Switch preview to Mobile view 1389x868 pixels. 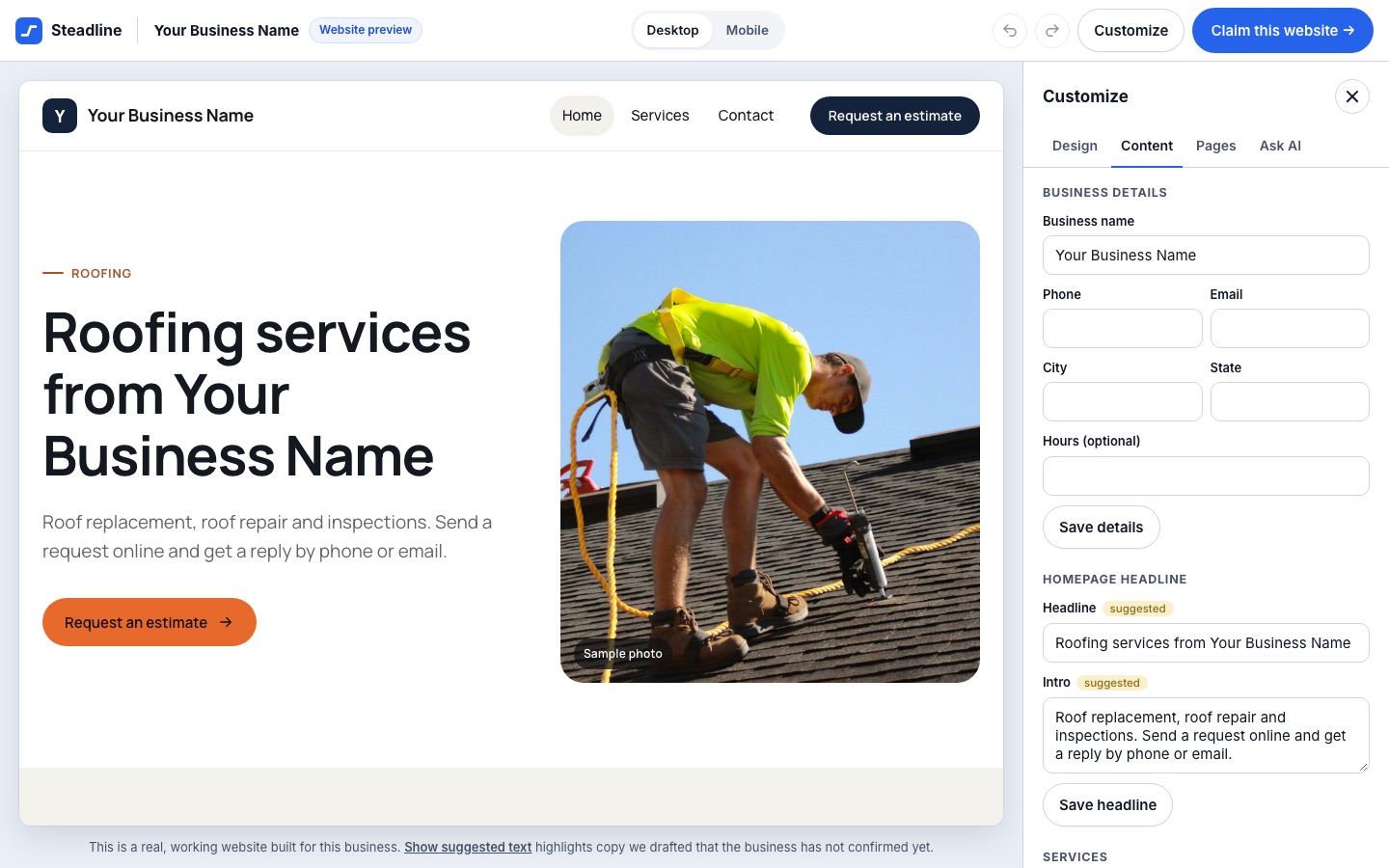[x=748, y=31]
